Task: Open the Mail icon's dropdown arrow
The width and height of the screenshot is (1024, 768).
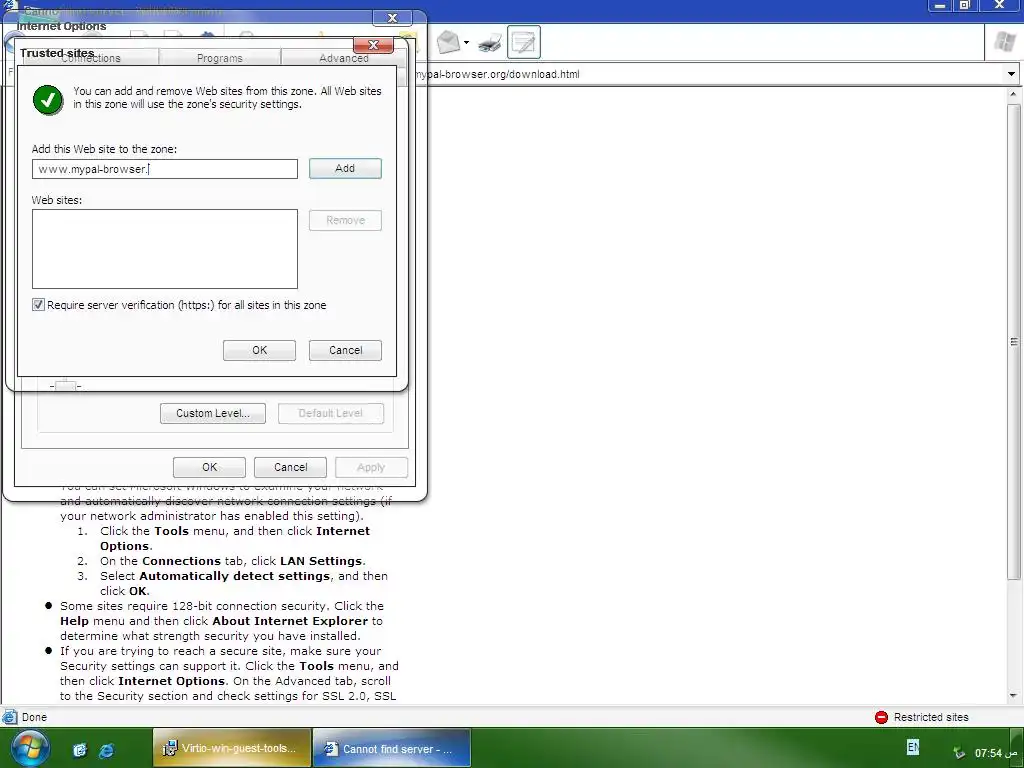Action: [x=466, y=43]
